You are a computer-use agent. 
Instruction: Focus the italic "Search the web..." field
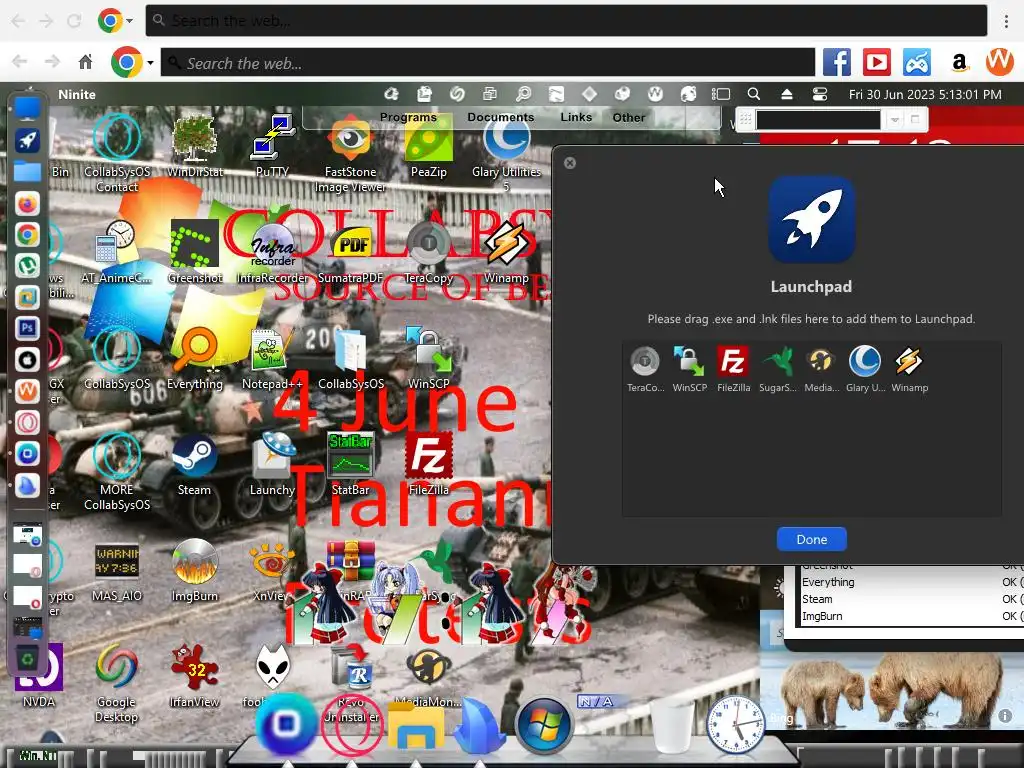click(x=487, y=63)
